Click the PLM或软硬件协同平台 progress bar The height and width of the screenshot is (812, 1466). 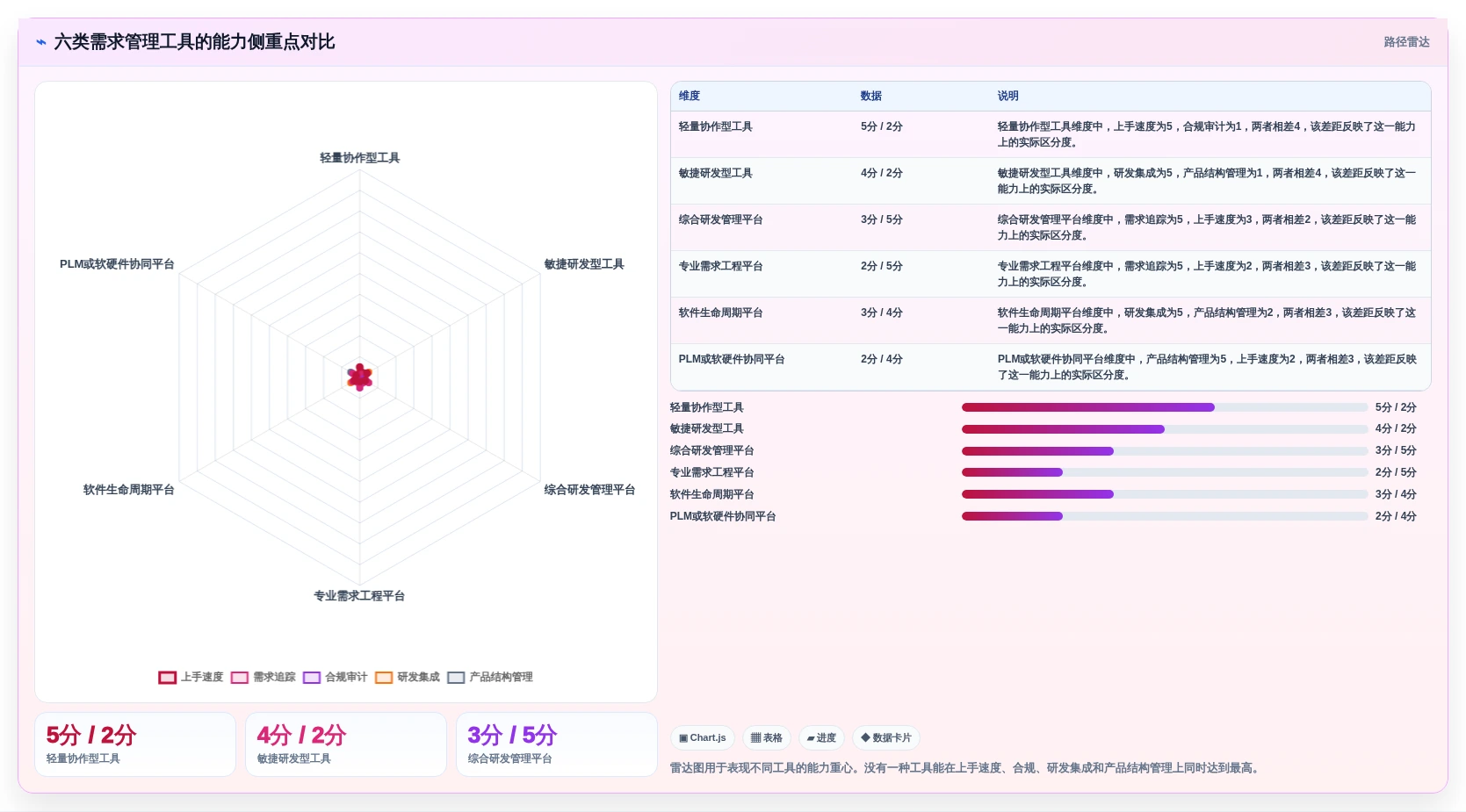tap(1165, 516)
